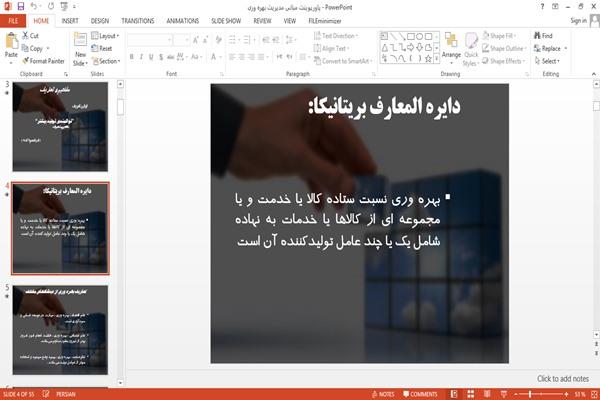Click the slide title text box
The width and height of the screenshot is (600, 400).
(384, 106)
